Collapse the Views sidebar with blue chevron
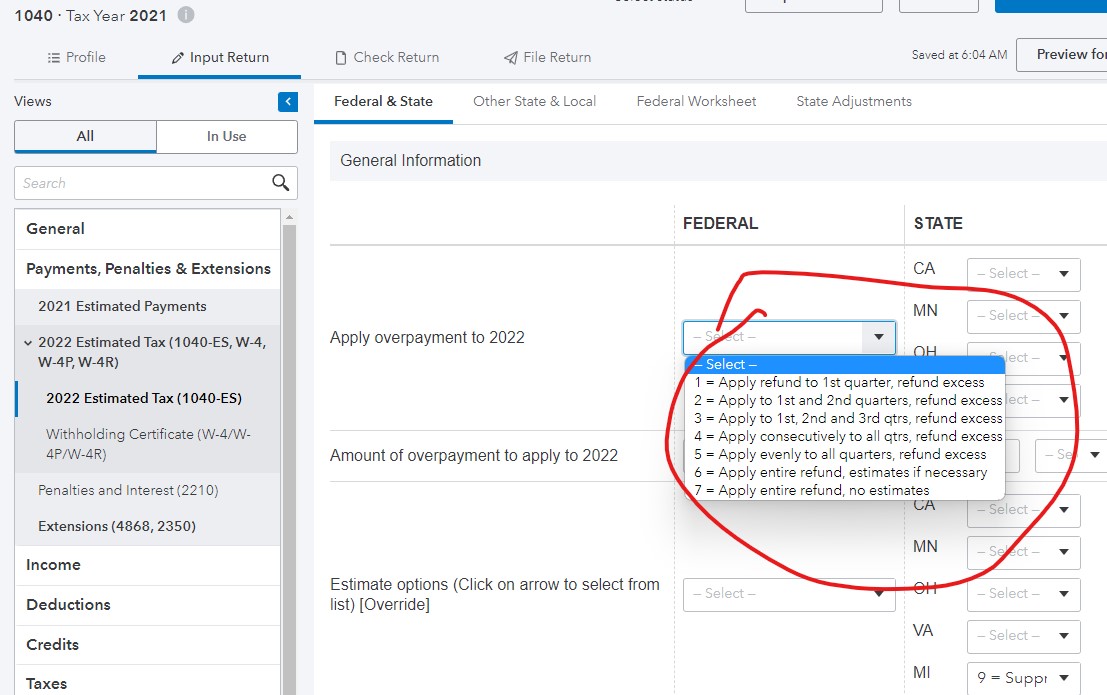 [287, 101]
